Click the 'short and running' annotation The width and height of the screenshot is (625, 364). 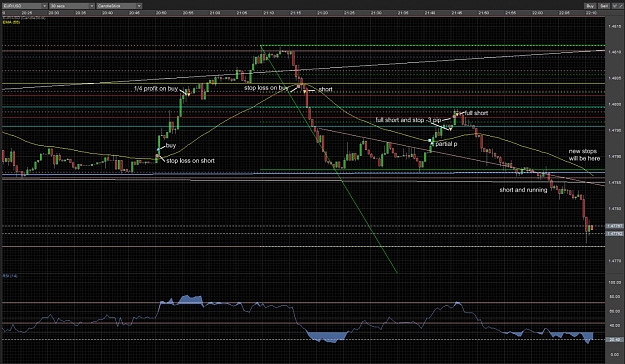[523, 190]
